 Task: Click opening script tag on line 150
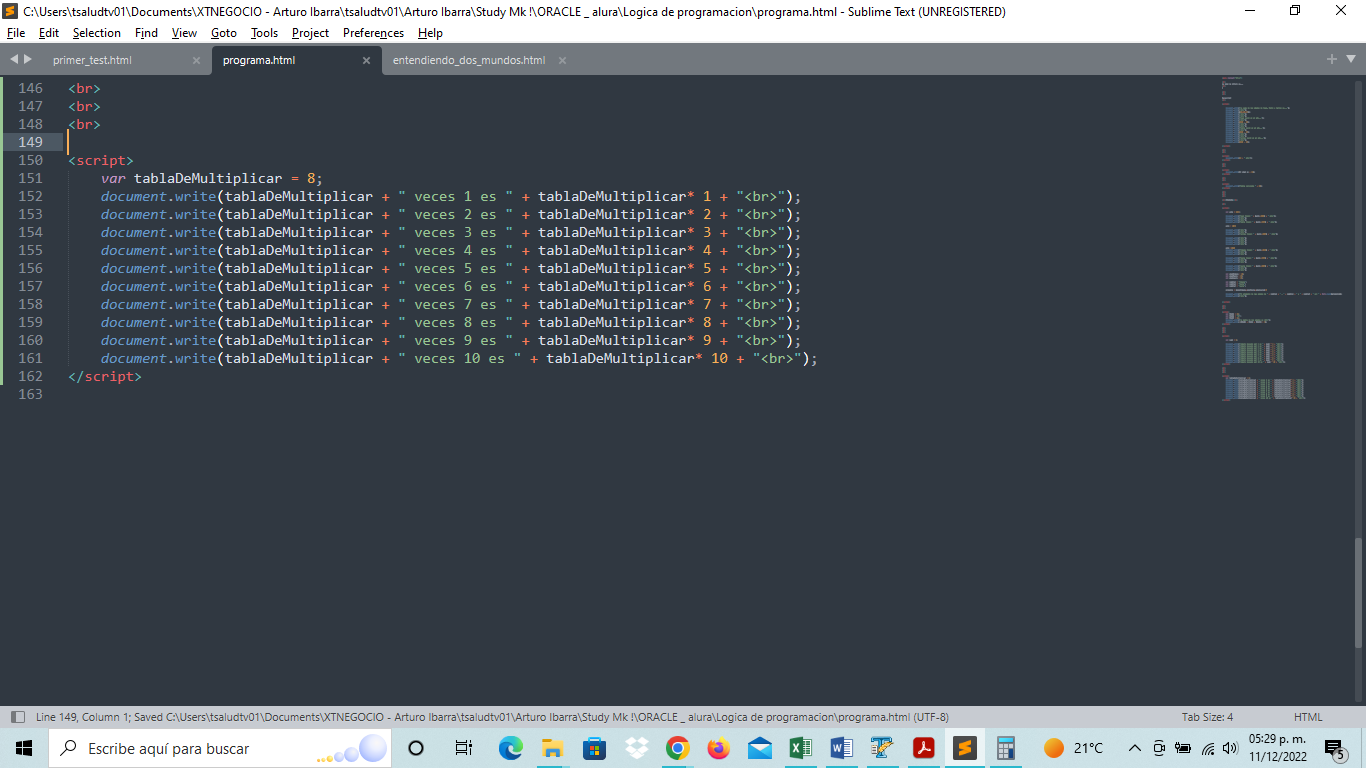tap(100, 160)
